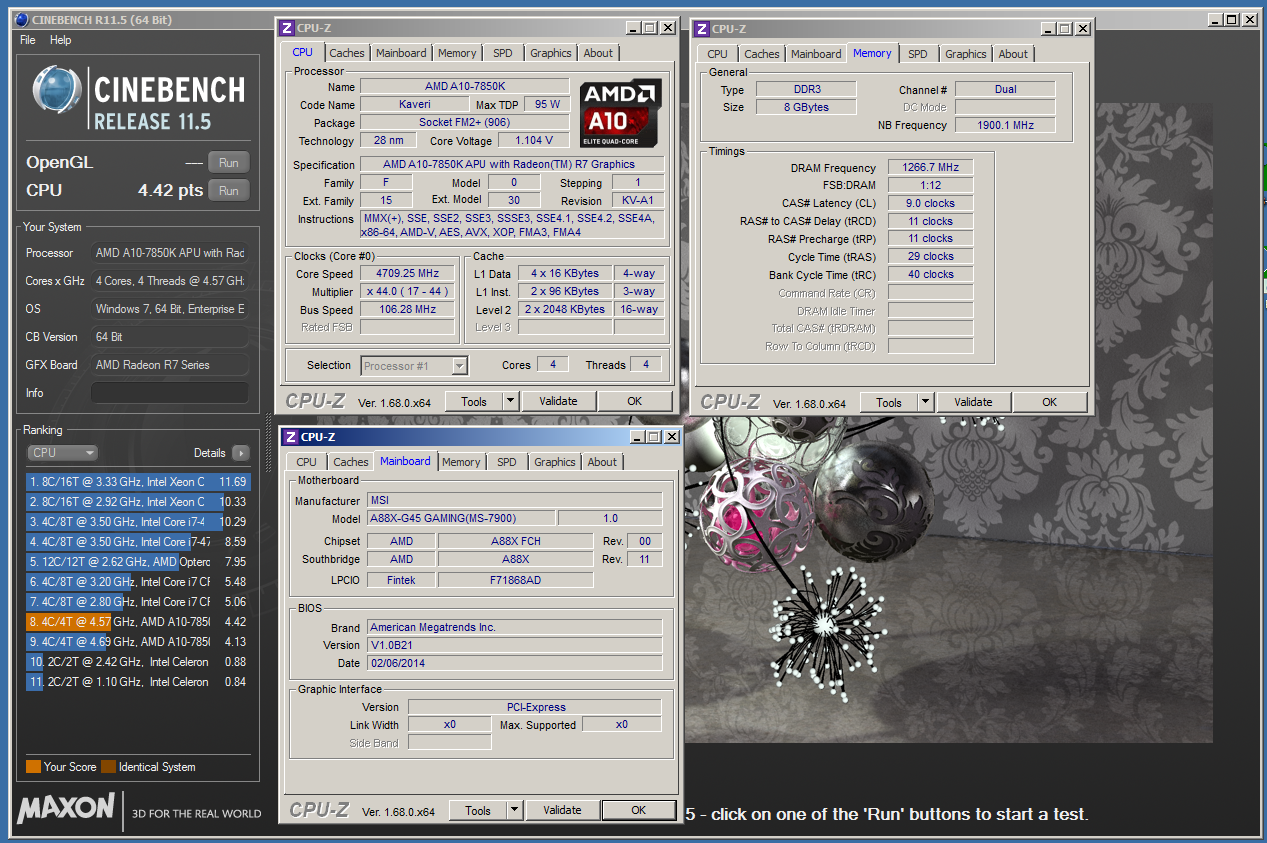Click Tools button in the Memory window
Screen dimensions: 1267x843
click(x=889, y=402)
